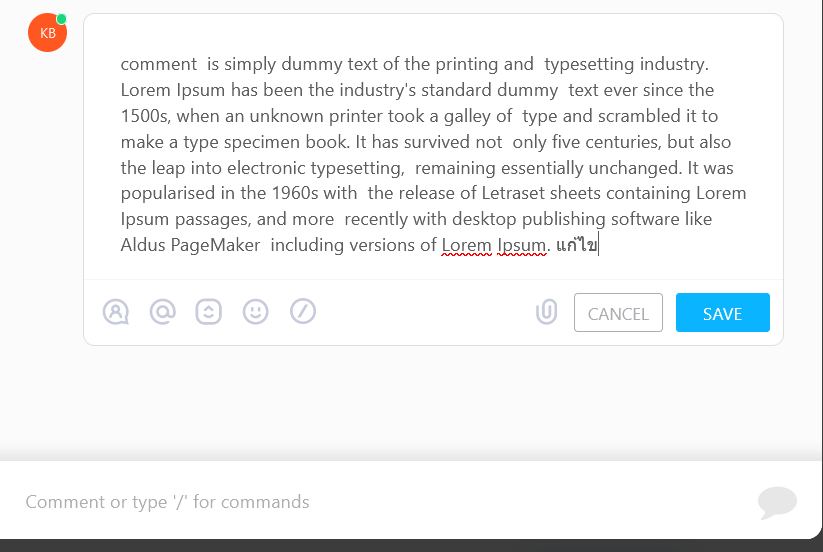Place cursor on the Thai text at end
This screenshot has width=823, height=552.
click(577, 245)
